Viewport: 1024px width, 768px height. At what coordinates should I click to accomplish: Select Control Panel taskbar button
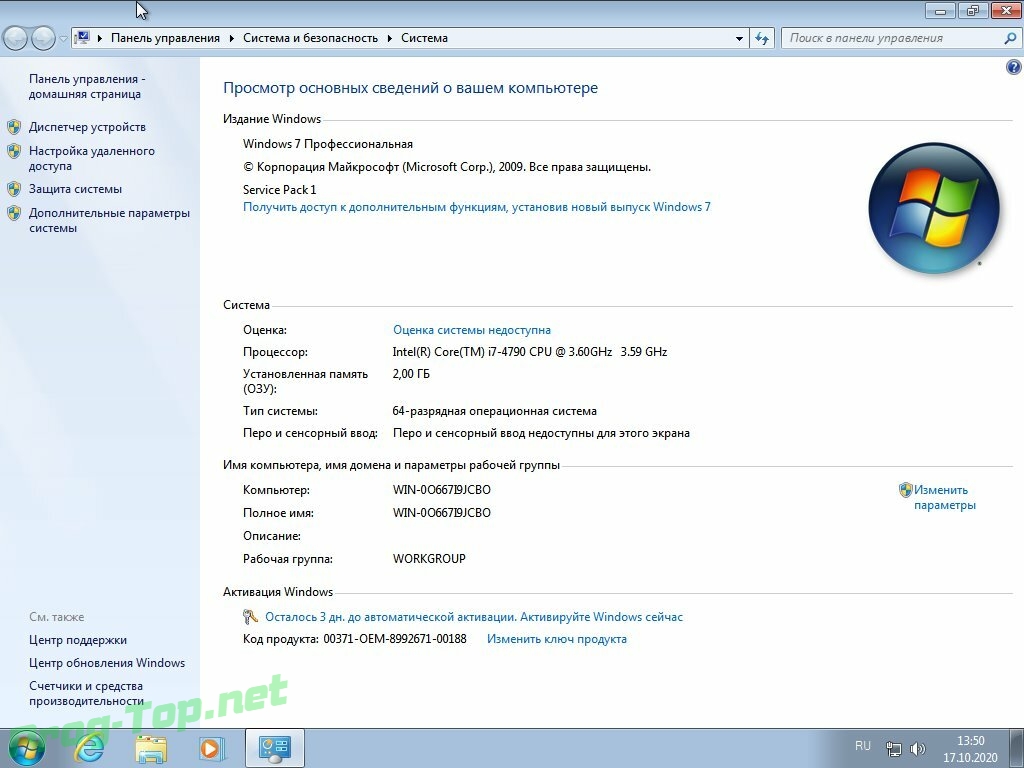274,748
